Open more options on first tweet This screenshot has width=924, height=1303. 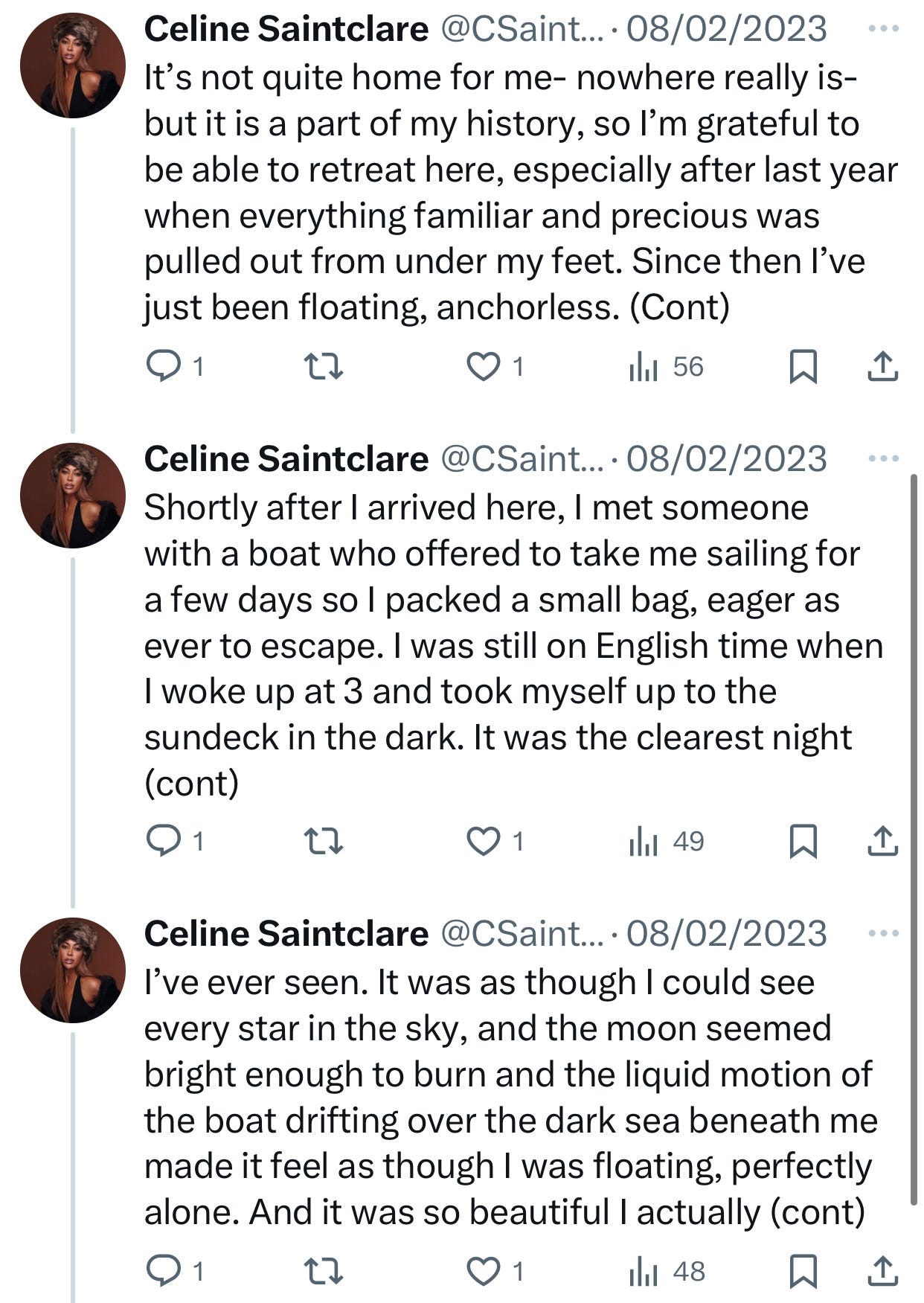(883, 29)
